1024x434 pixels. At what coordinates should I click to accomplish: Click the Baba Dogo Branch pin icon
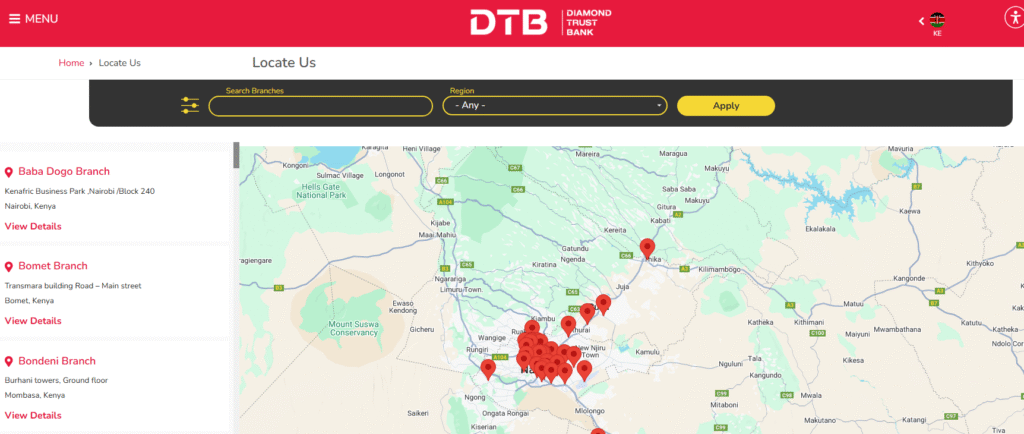pos(9,172)
